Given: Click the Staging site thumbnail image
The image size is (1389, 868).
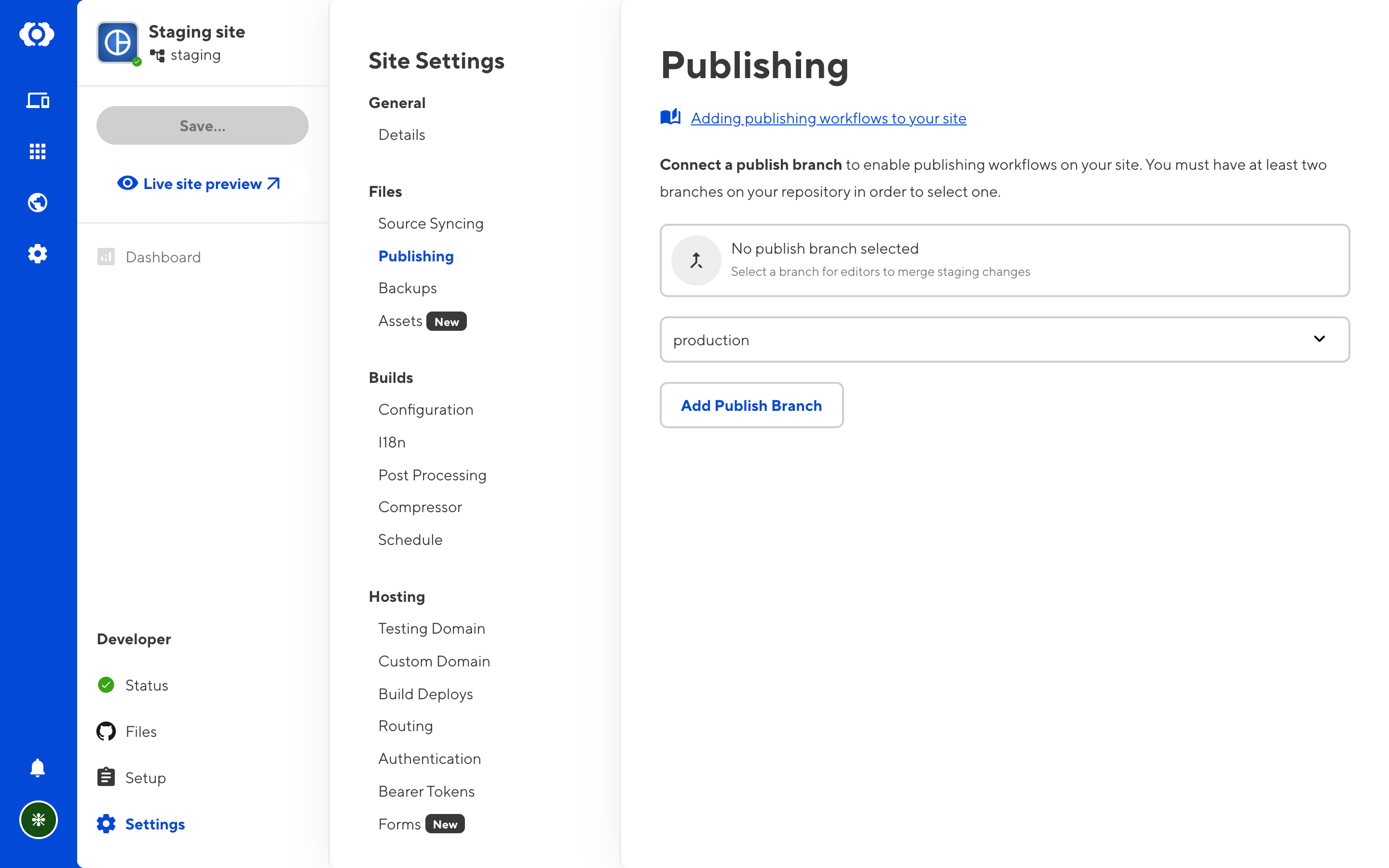Looking at the screenshot, I should (118, 42).
